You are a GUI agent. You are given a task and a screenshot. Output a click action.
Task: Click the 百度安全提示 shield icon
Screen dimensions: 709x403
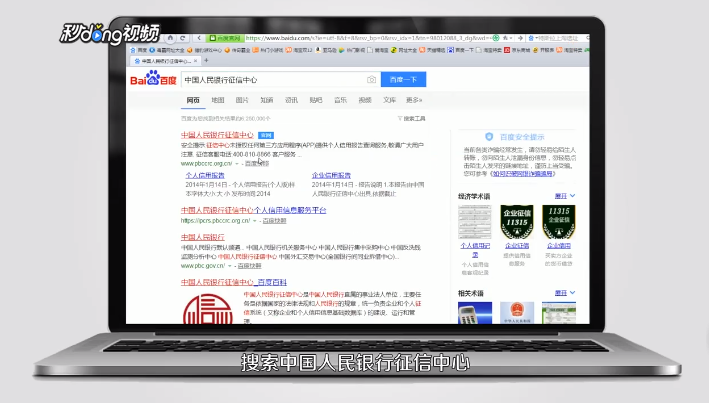[489, 137]
